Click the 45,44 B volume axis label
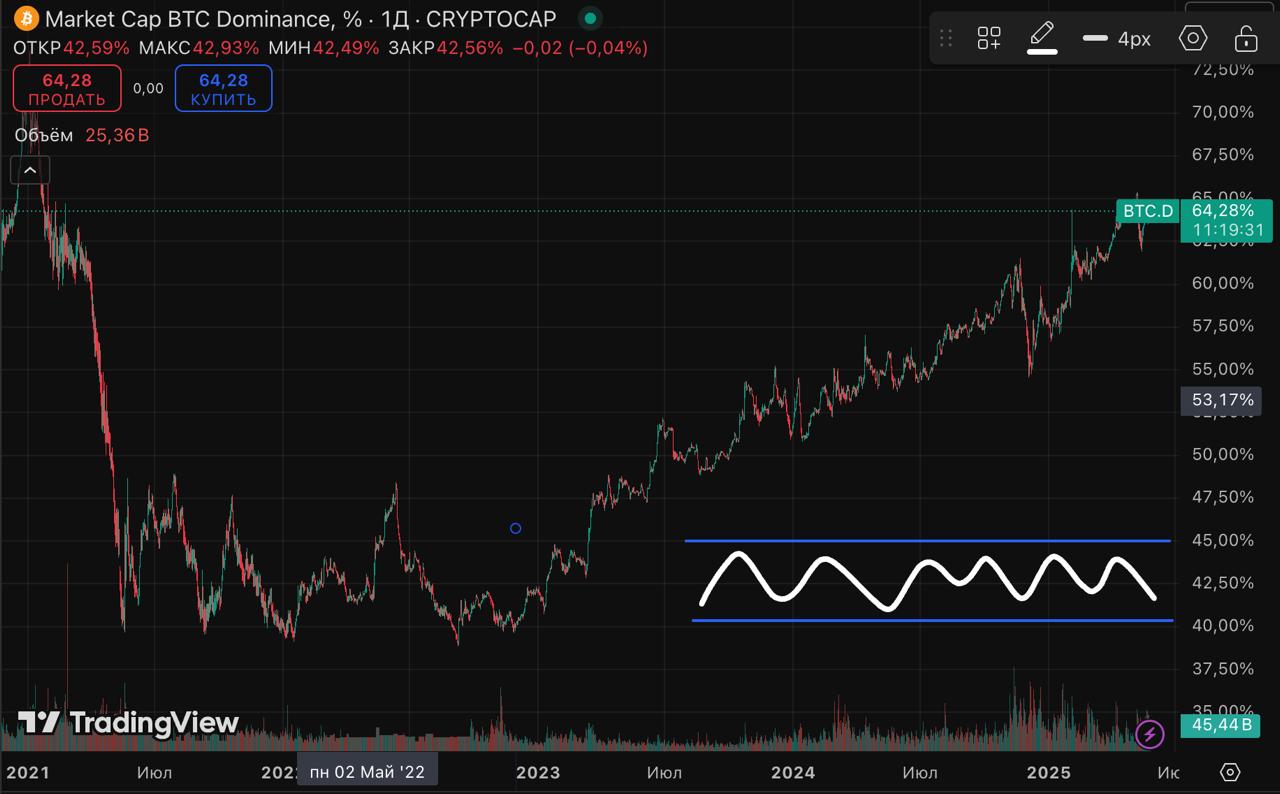Viewport: 1280px width, 794px height. point(1223,725)
